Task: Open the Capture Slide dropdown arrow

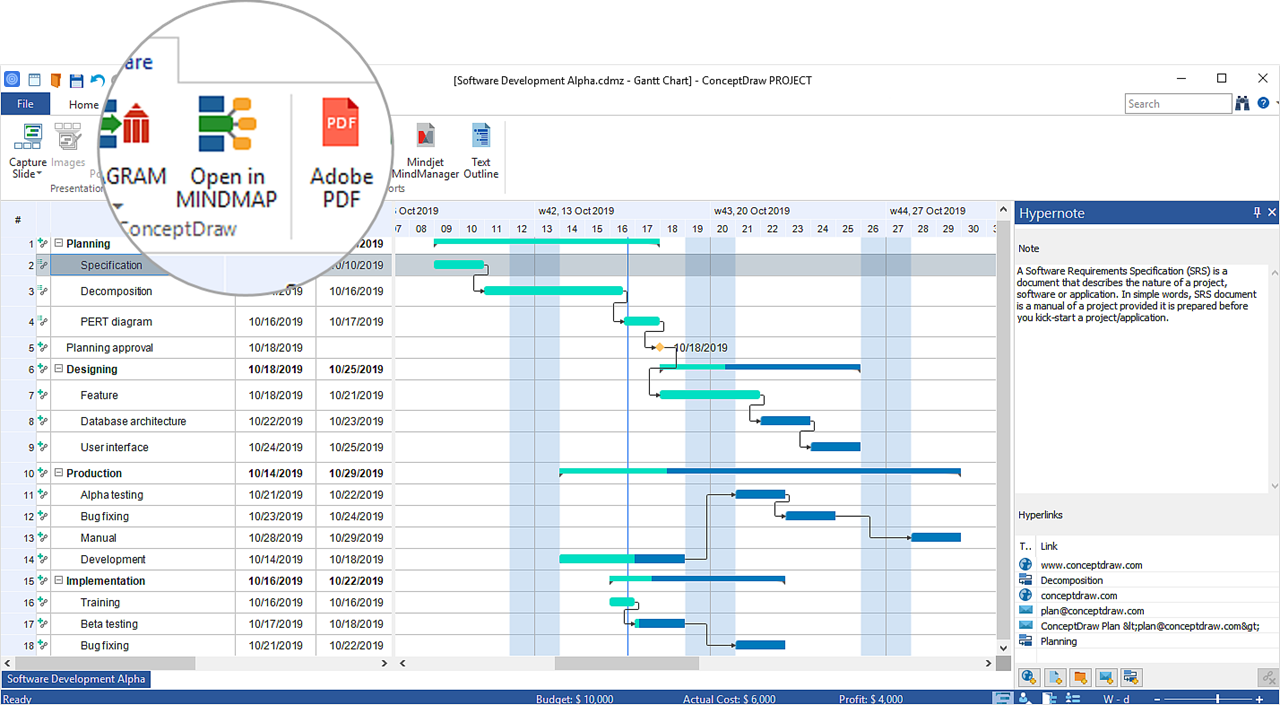Action: (x=40, y=175)
